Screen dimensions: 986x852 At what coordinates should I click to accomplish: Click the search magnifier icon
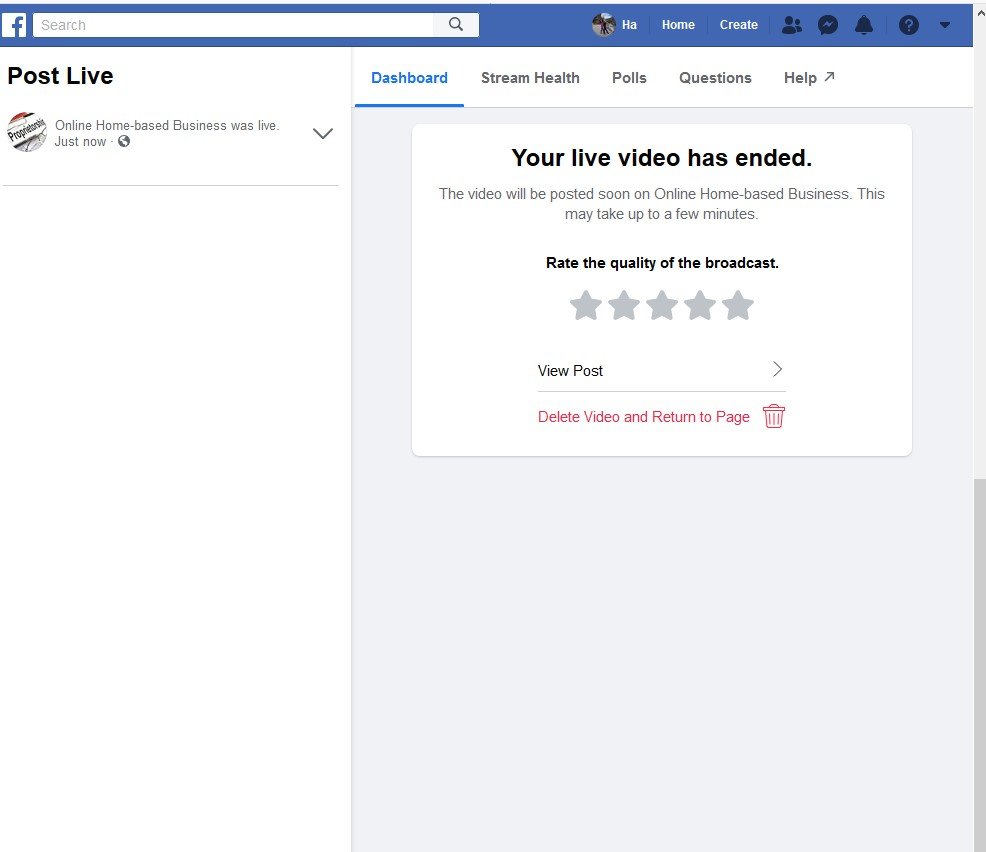pyautogui.click(x=456, y=24)
